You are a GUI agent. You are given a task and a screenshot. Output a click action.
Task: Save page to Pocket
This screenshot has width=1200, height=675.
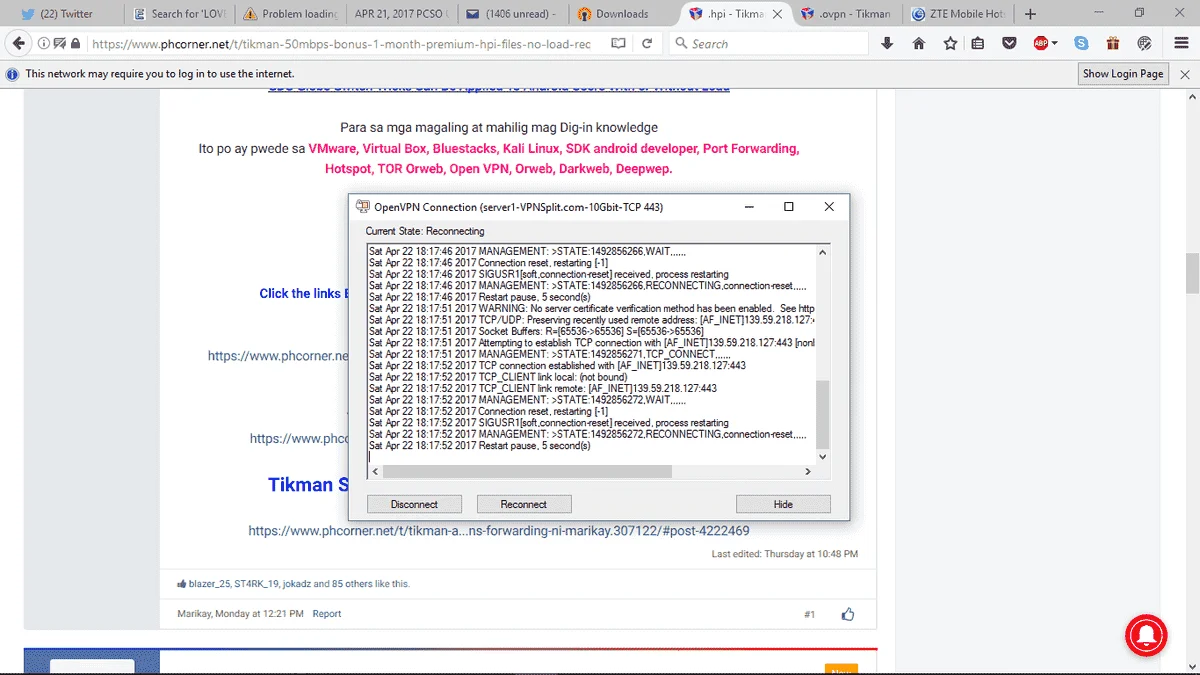1010,44
